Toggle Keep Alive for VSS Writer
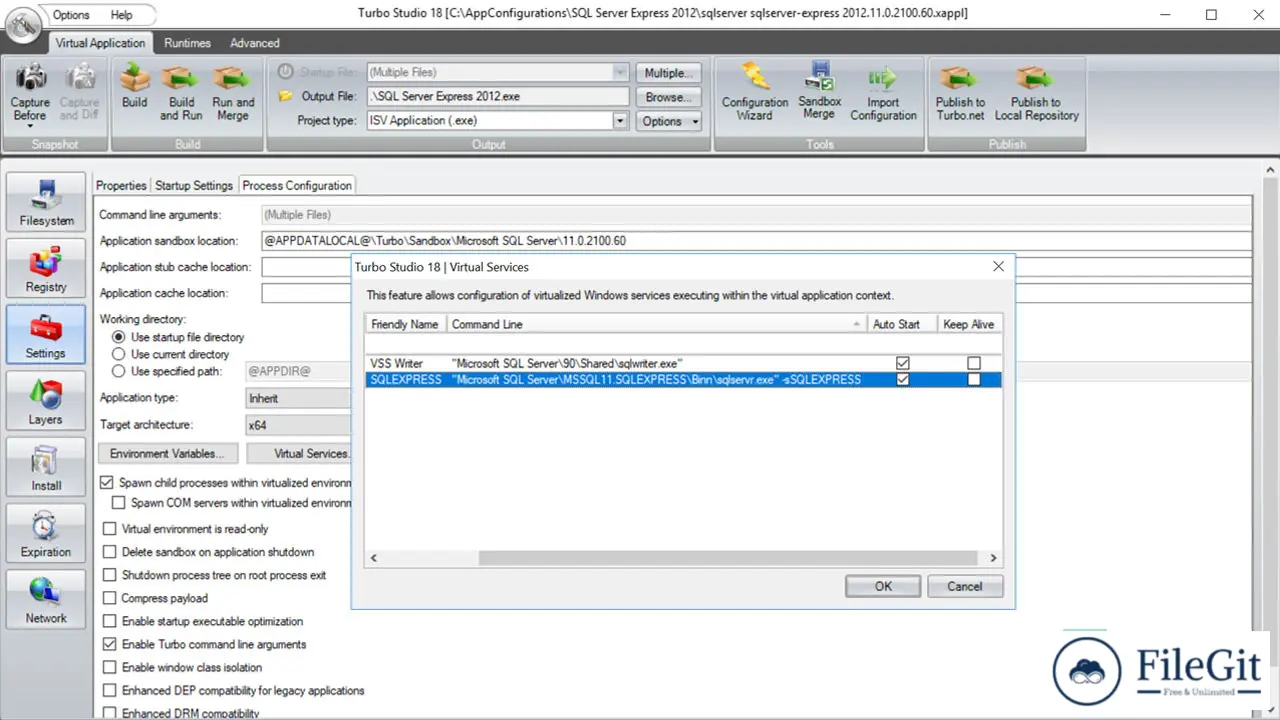 (974, 363)
